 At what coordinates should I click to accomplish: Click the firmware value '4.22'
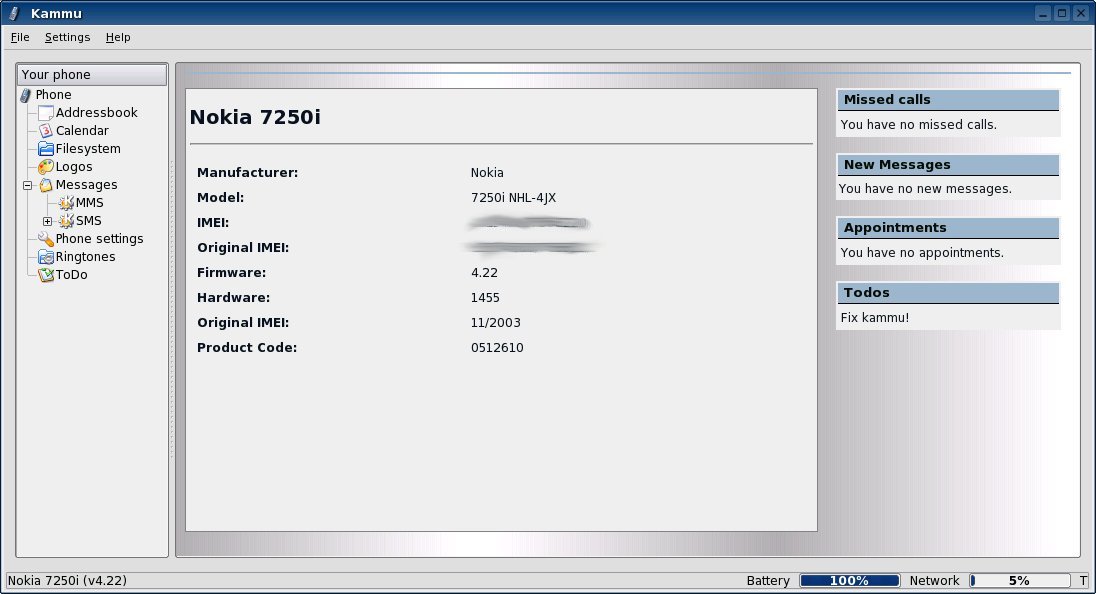coord(484,273)
